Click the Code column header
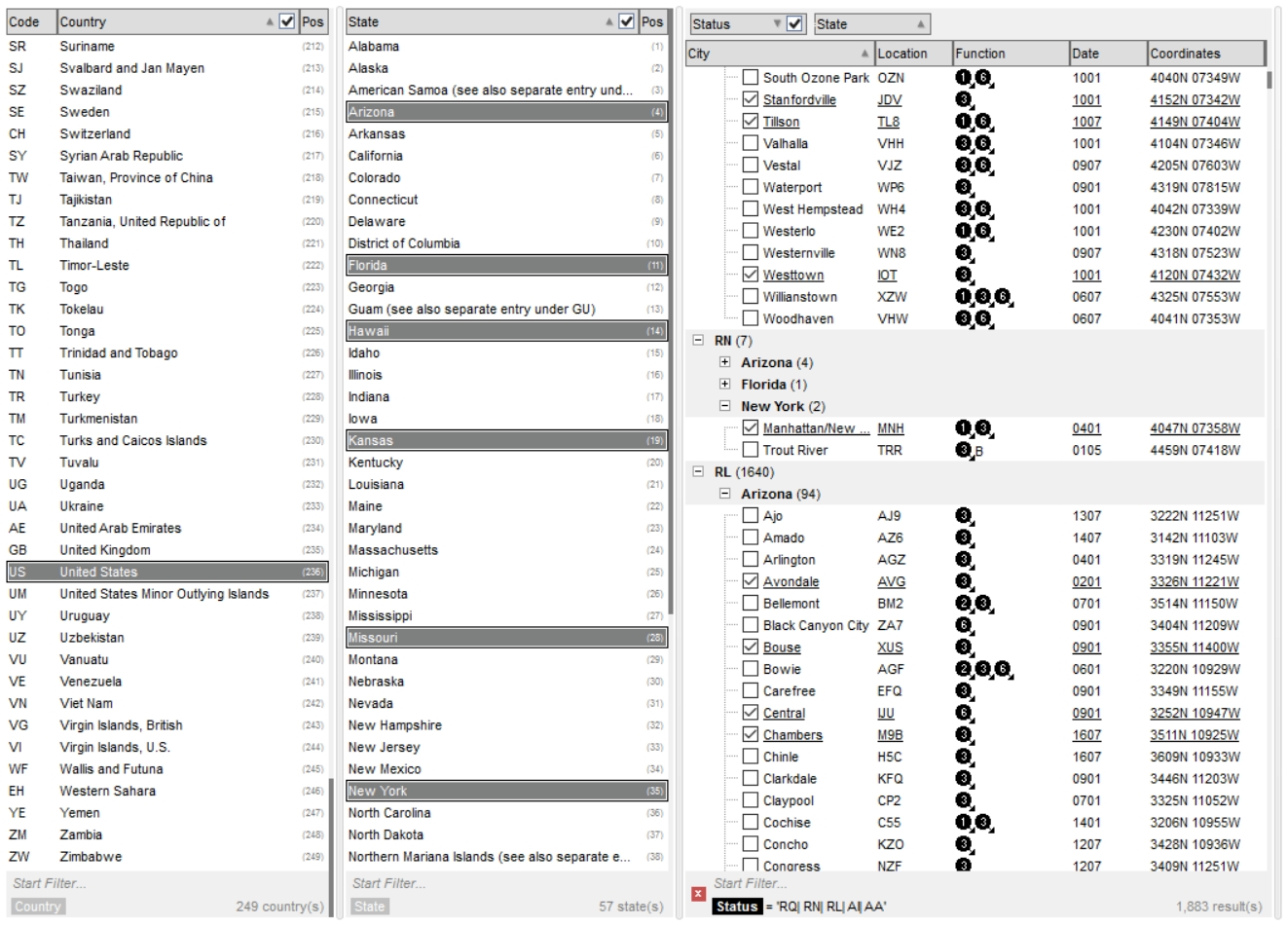This screenshot has height=926, width=1288. 30,21
